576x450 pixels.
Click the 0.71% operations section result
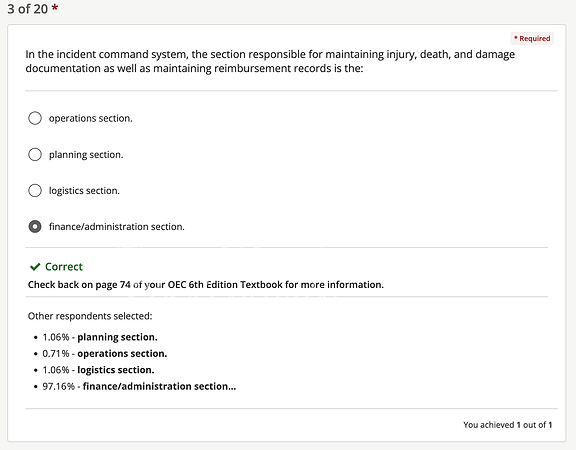(105, 353)
